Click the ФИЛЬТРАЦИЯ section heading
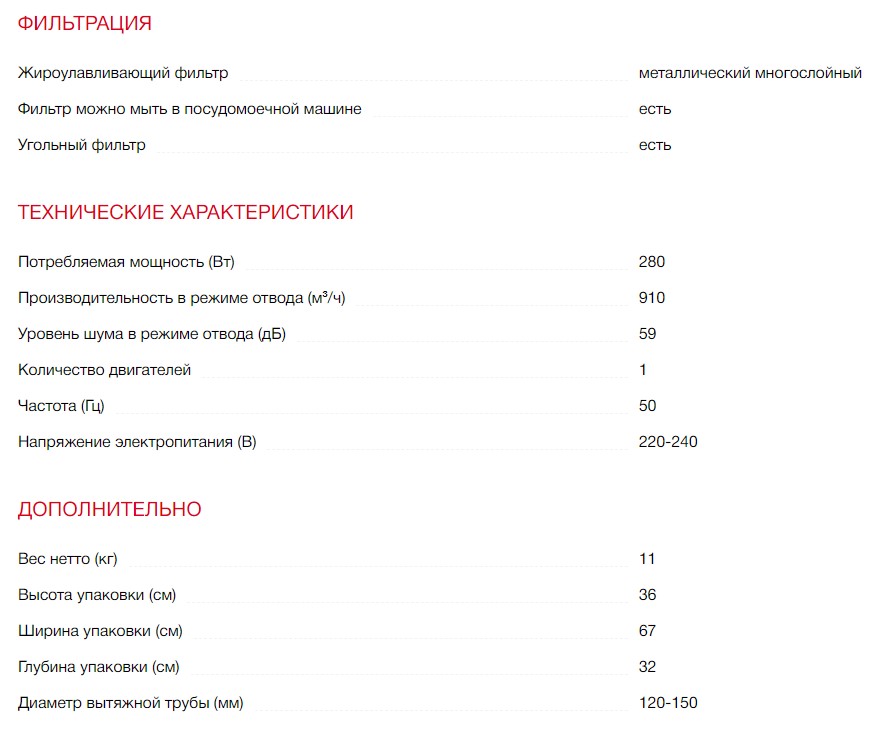The image size is (878, 732). pos(85,23)
